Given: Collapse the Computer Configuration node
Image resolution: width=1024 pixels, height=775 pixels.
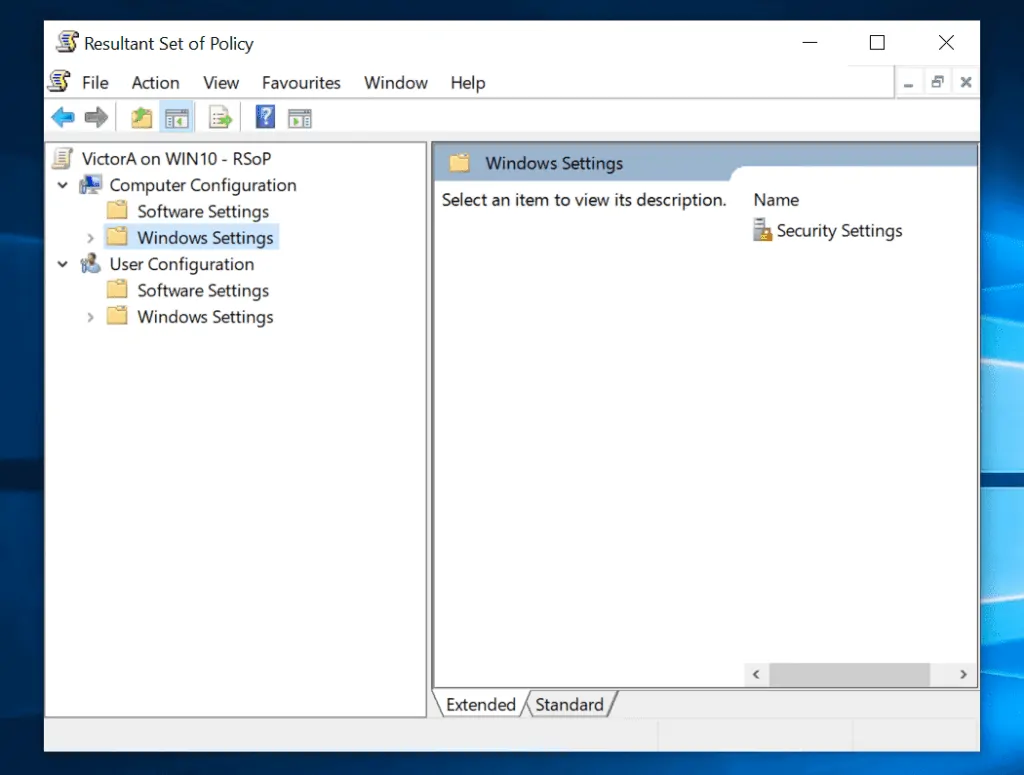Looking at the screenshot, I should click(63, 185).
